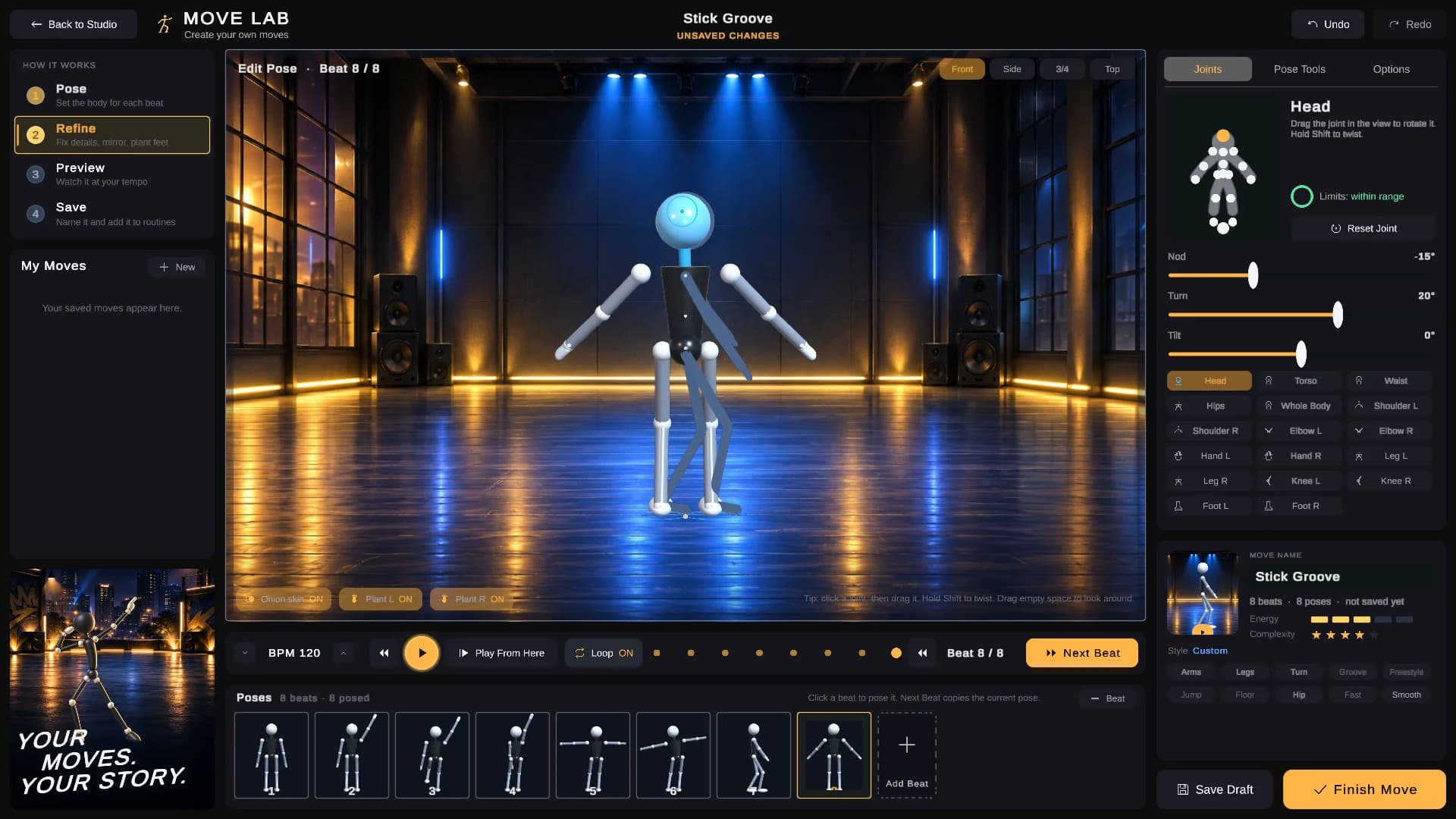Edit the Stick Groove move name field
The image size is (1456, 819).
1341,576
